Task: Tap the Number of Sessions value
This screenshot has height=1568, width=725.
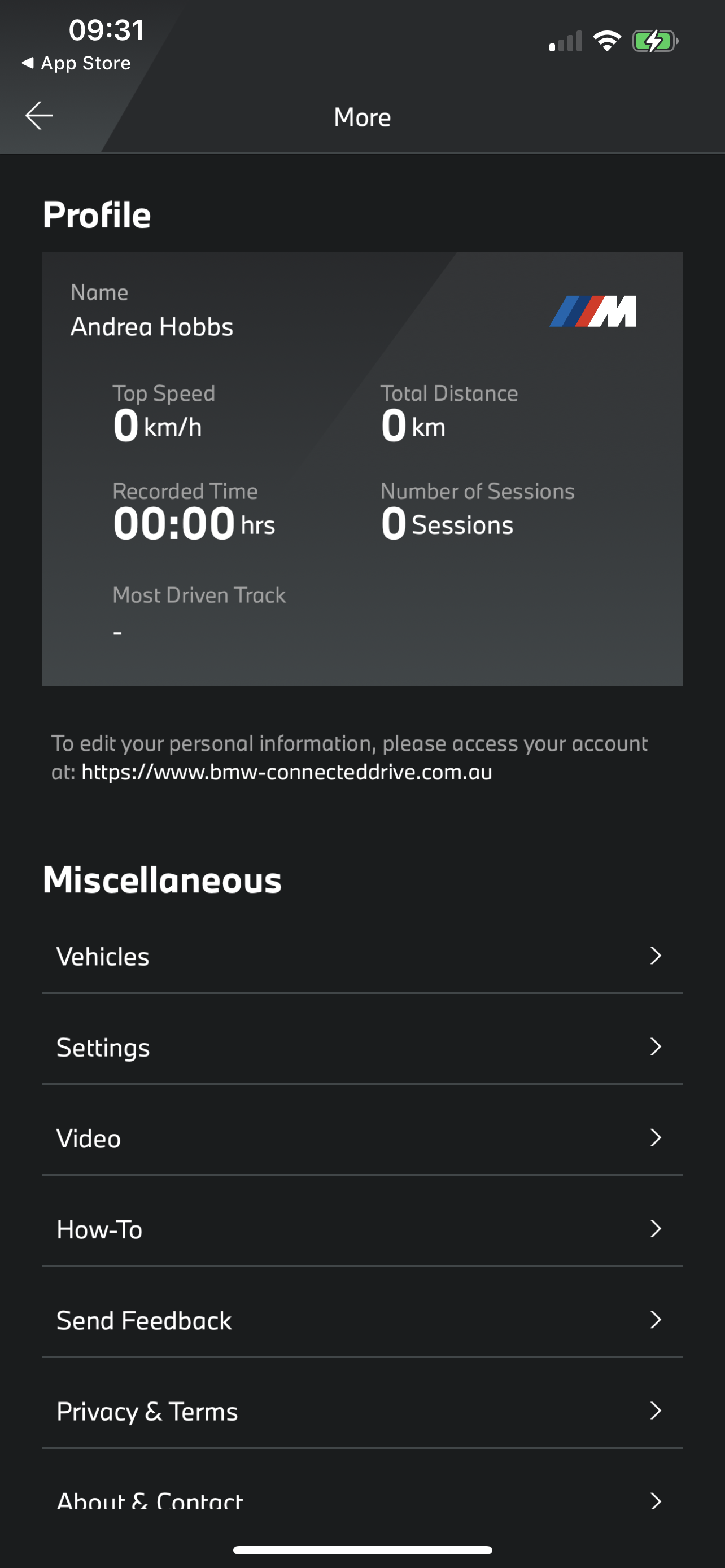Action: tap(447, 523)
